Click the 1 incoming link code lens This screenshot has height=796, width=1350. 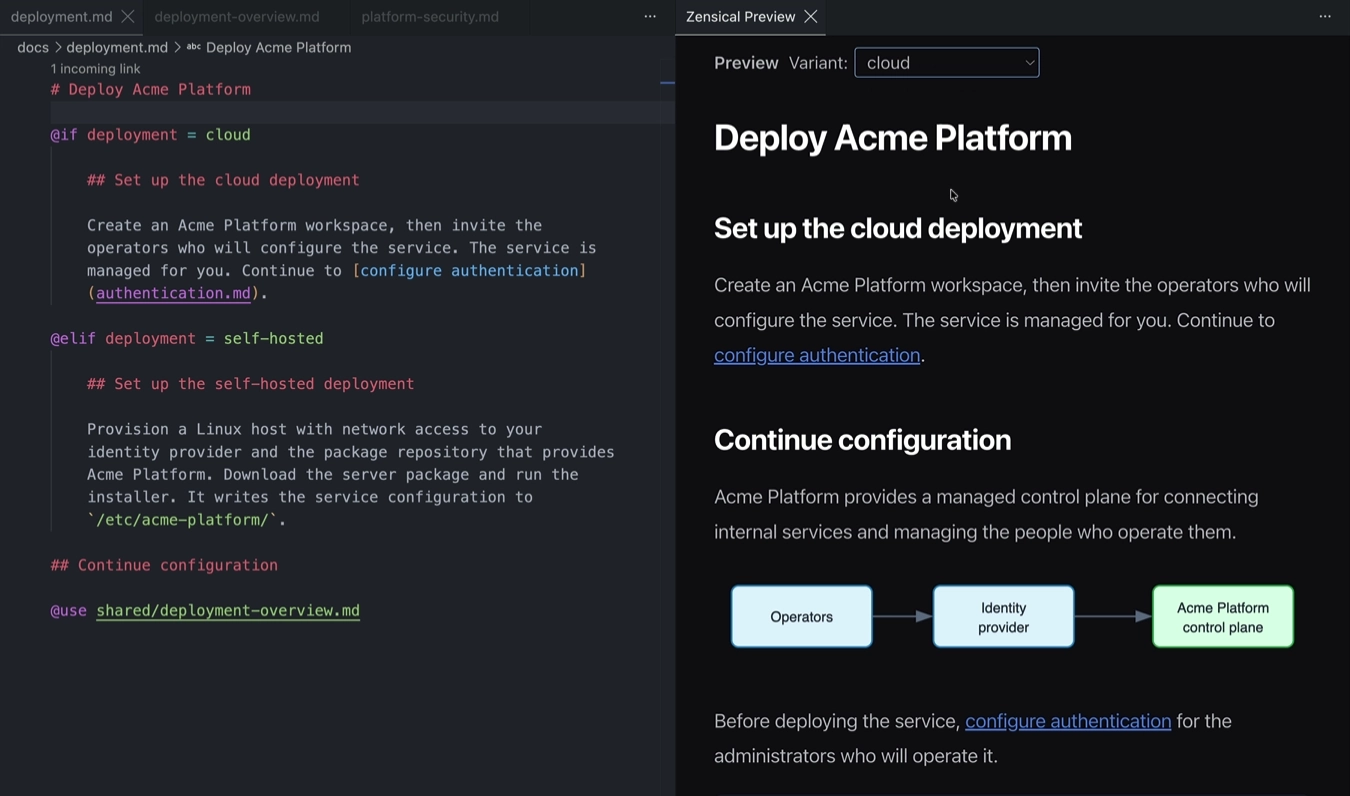pyautogui.click(x=96, y=69)
